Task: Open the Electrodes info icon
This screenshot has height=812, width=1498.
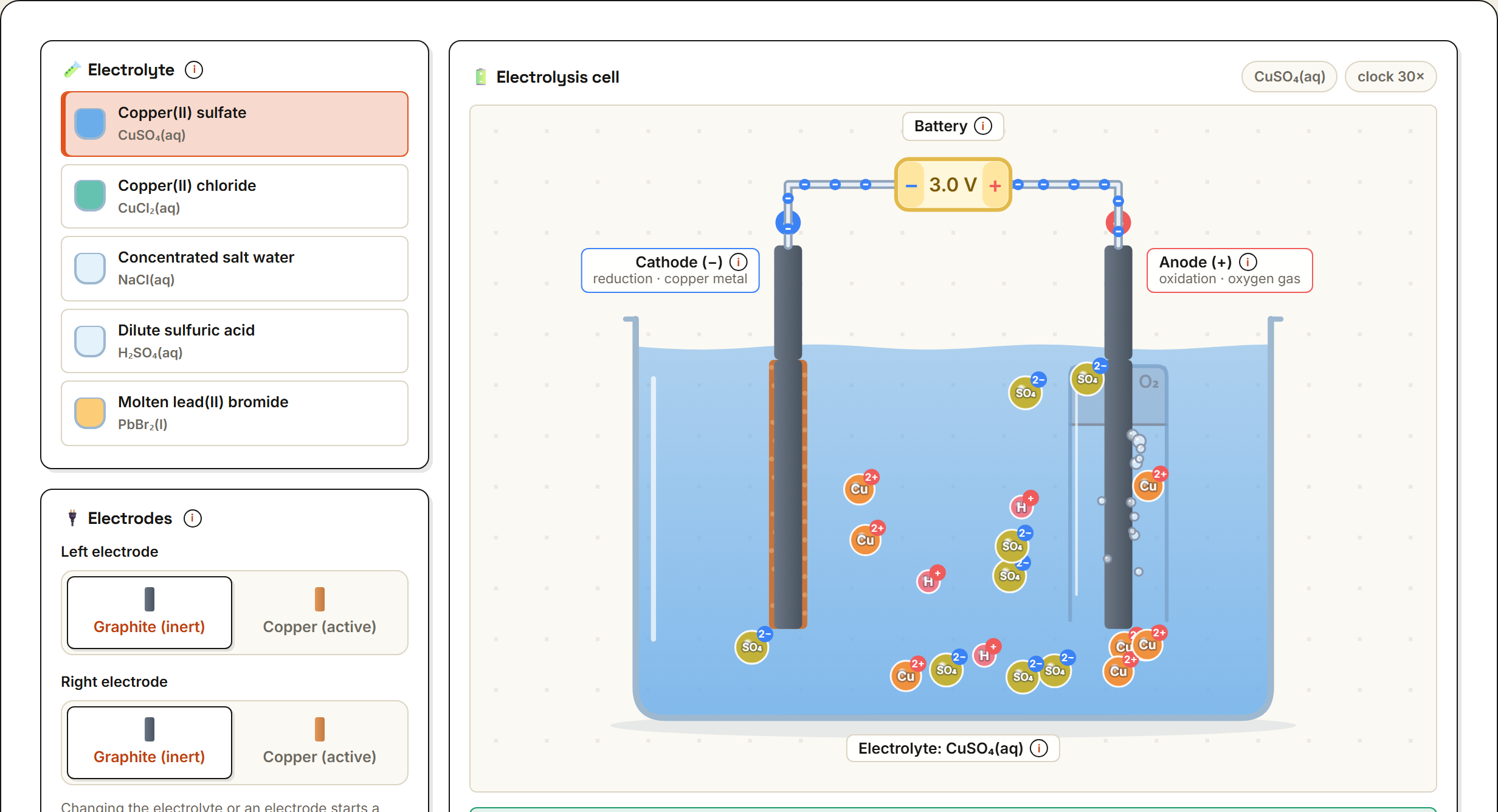Action: point(193,518)
